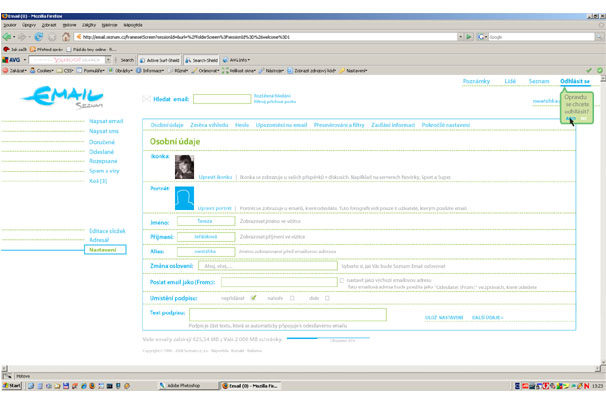Select the 'nahoře' signature position option
The height and width of the screenshot is (406, 606).
click(x=292, y=298)
